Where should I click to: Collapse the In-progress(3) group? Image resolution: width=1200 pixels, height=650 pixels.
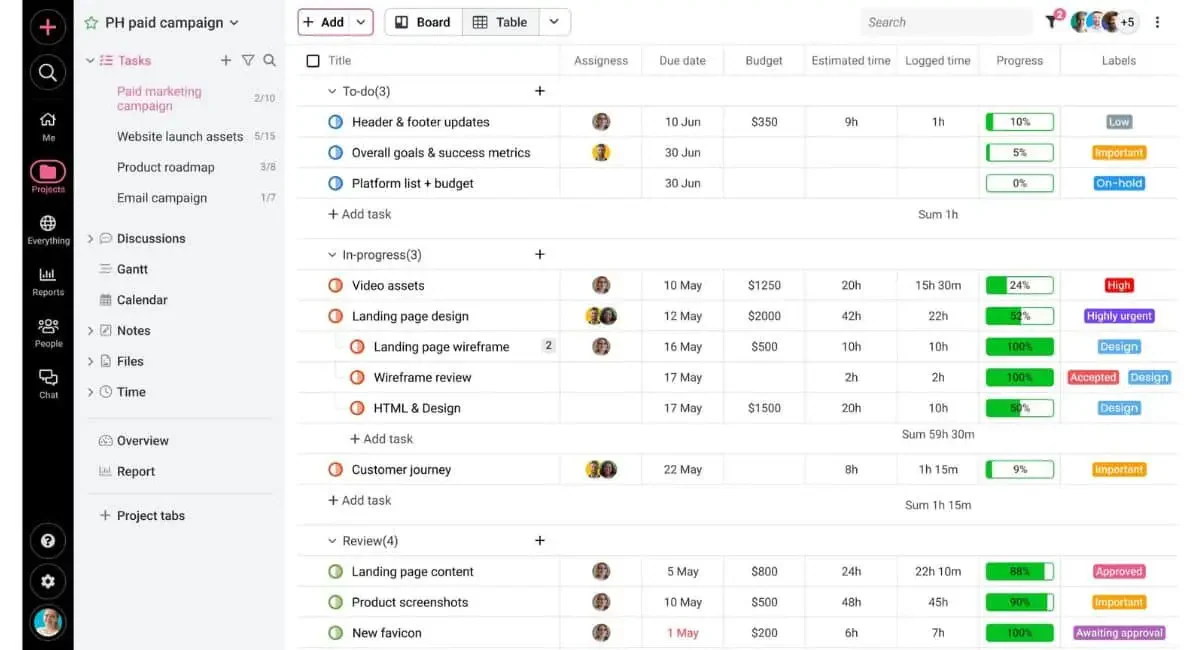pos(333,255)
